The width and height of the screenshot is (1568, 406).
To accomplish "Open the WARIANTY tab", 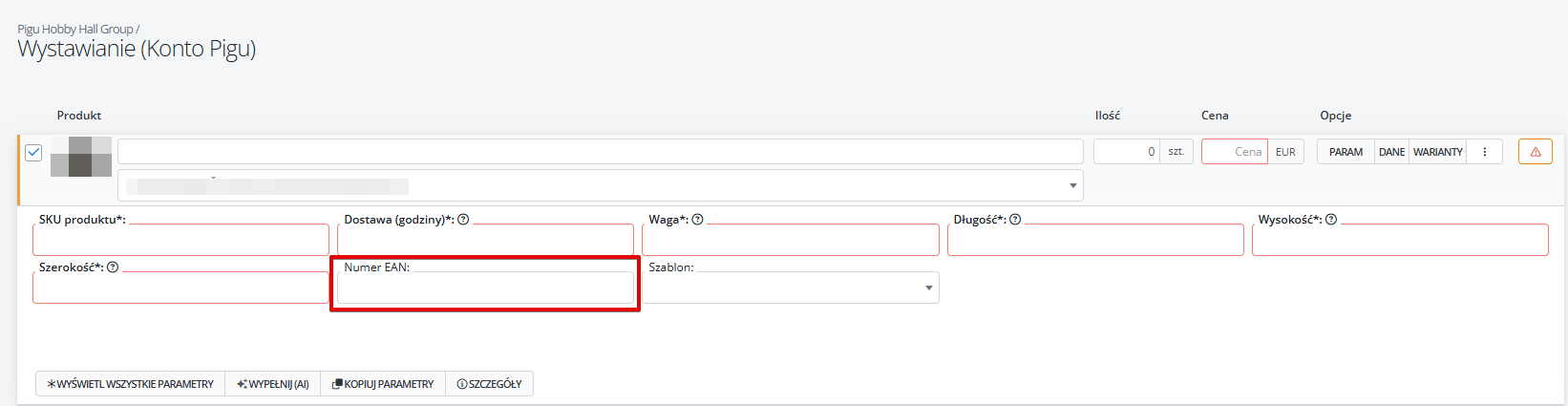I will pyautogui.click(x=1438, y=152).
